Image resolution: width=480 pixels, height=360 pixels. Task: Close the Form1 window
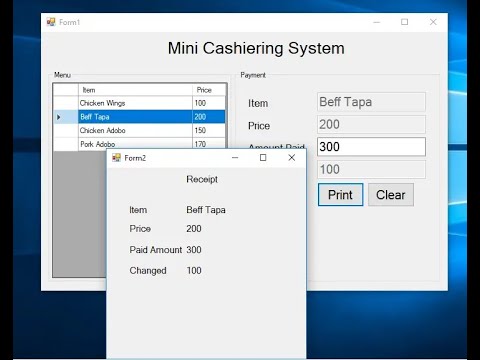point(433,22)
